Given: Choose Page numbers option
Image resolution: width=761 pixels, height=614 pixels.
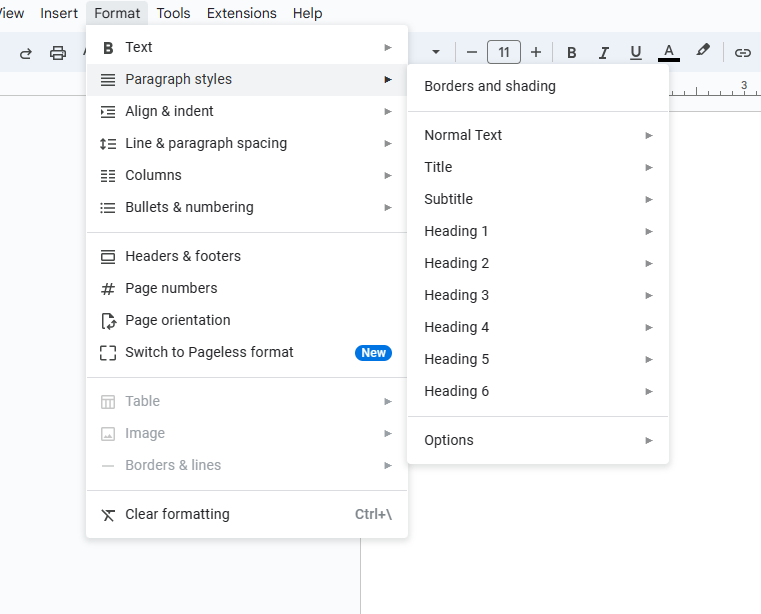Looking at the screenshot, I should point(247,288).
